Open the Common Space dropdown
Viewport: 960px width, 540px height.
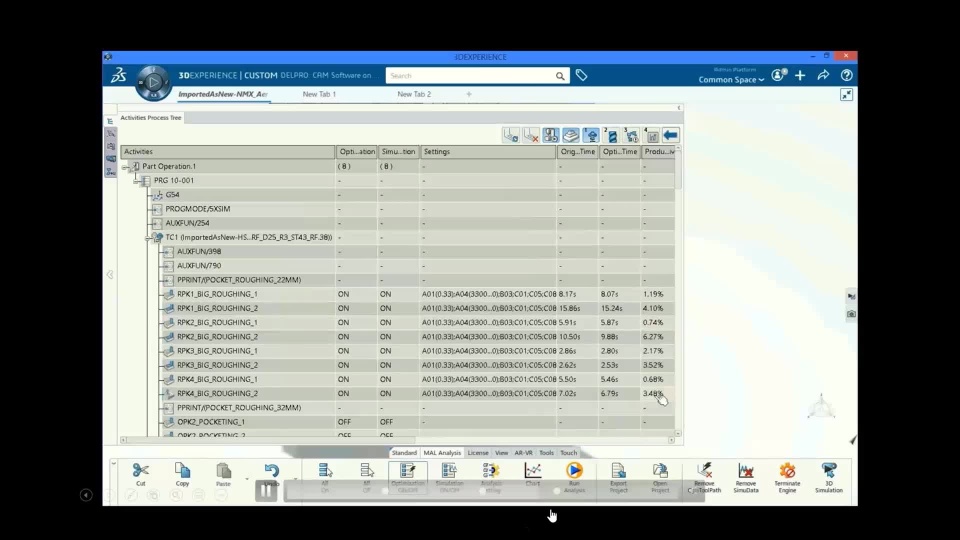(x=732, y=80)
